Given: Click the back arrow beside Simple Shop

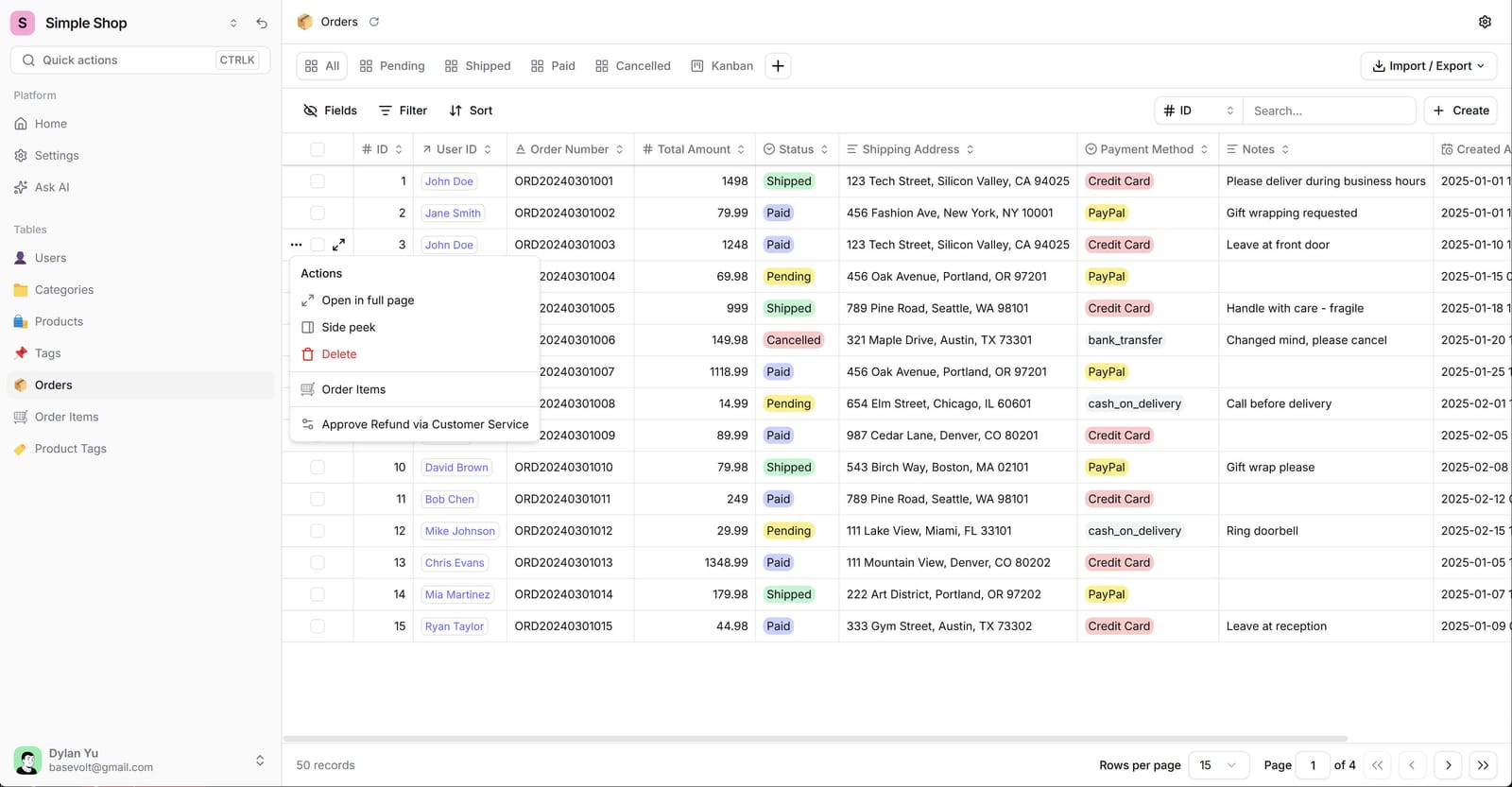Looking at the screenshot, I should pyautogui.click(x=262, y=23).
